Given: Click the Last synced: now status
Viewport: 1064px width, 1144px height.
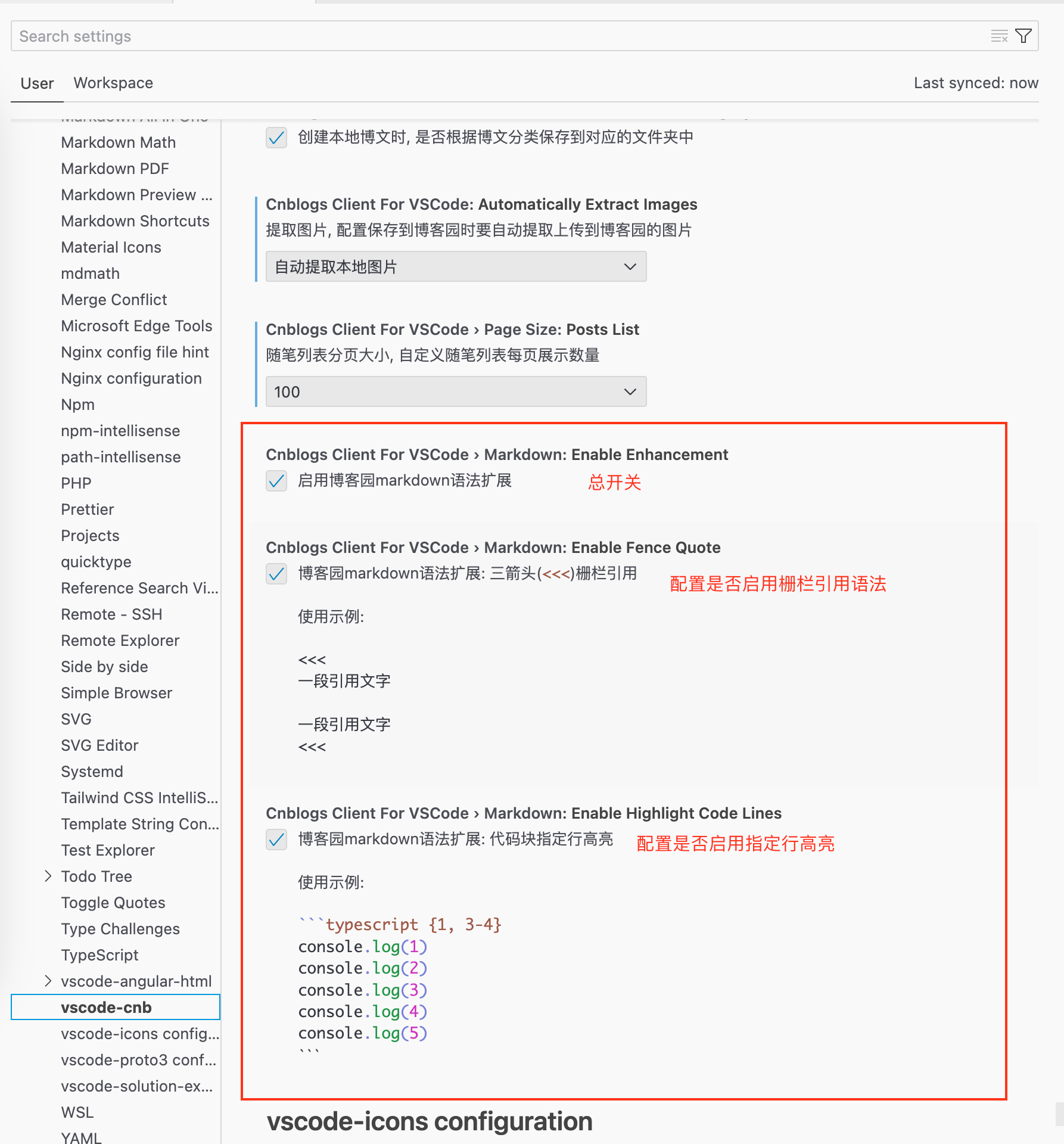Looking at the screenshot, I should (x=976, y=83).
